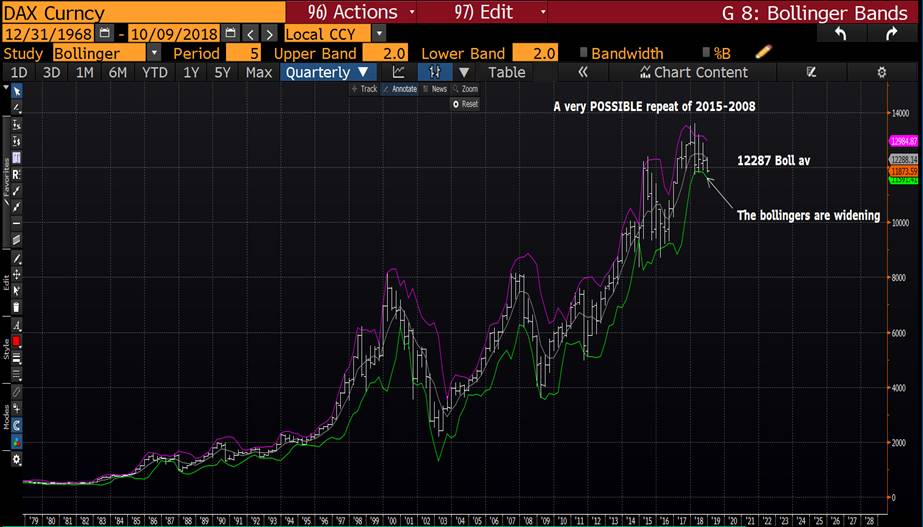923x527 pixels.
Task: Select the highlighted purple date-range tool
Action: (16, 158)
